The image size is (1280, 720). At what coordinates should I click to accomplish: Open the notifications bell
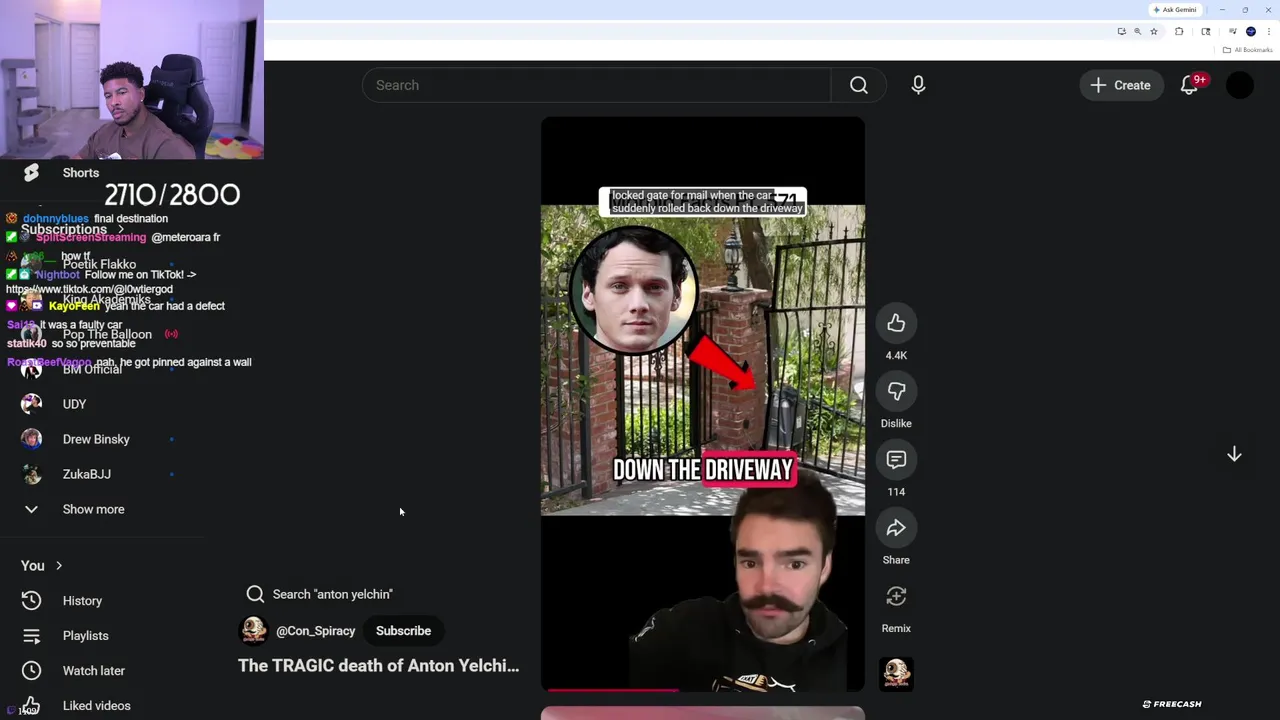pyautogui.click(x=1189, y=85)
